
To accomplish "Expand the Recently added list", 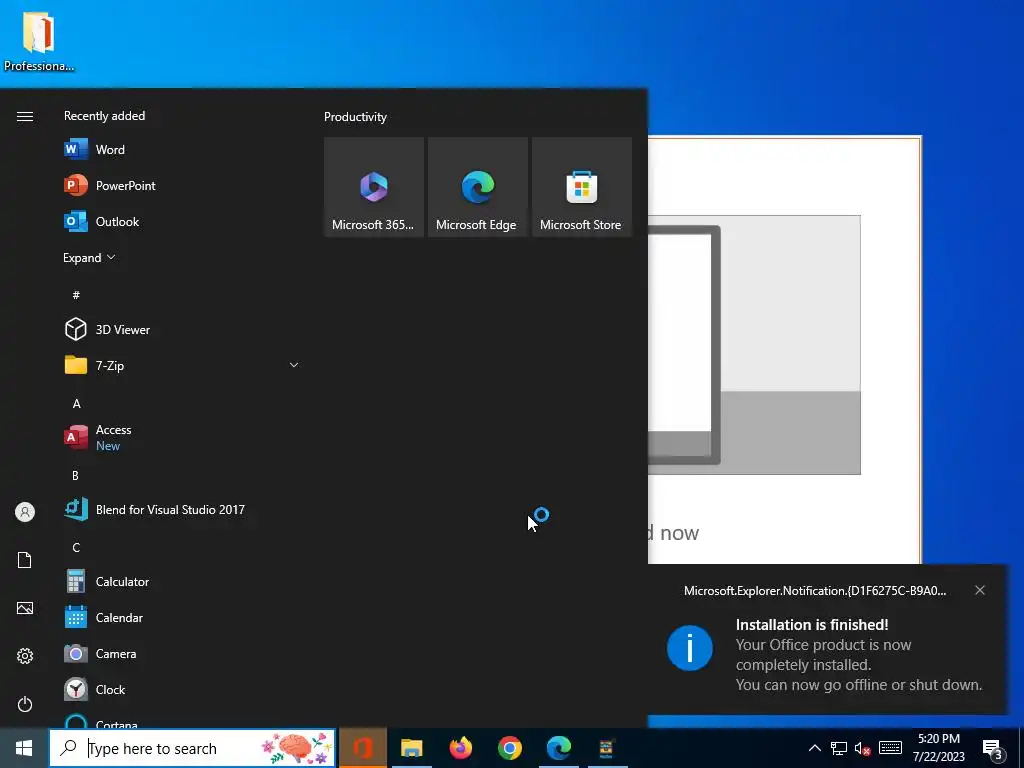I will coord(89,257).
